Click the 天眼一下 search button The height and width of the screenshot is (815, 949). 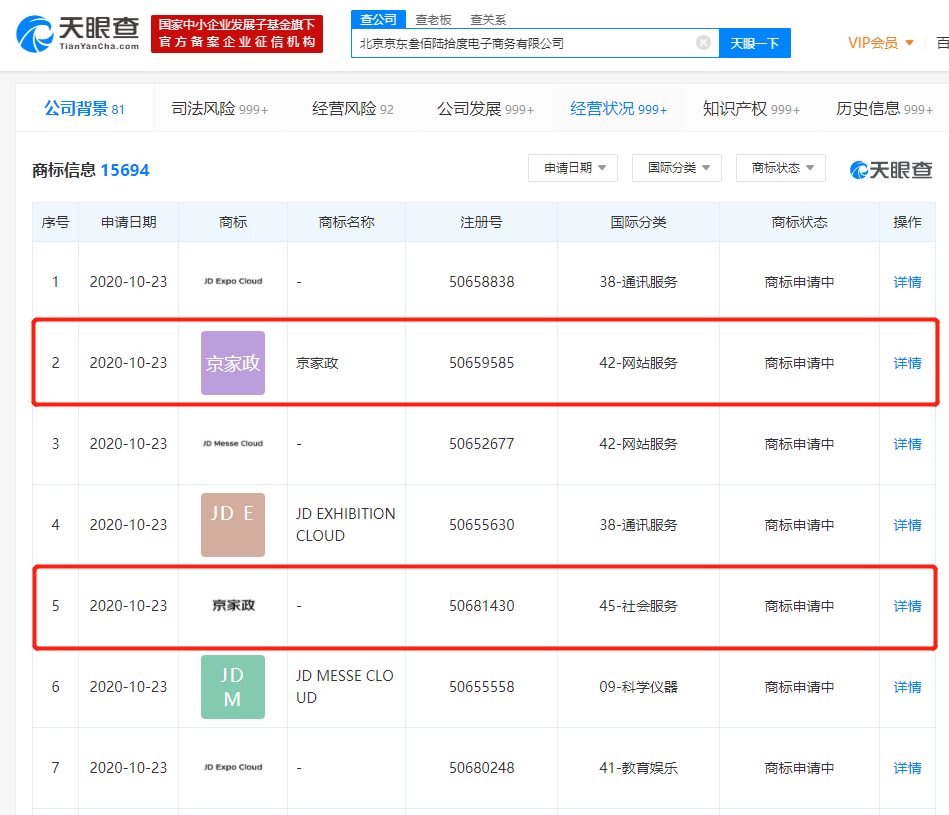pyautogui.click(x=755, y=43)
